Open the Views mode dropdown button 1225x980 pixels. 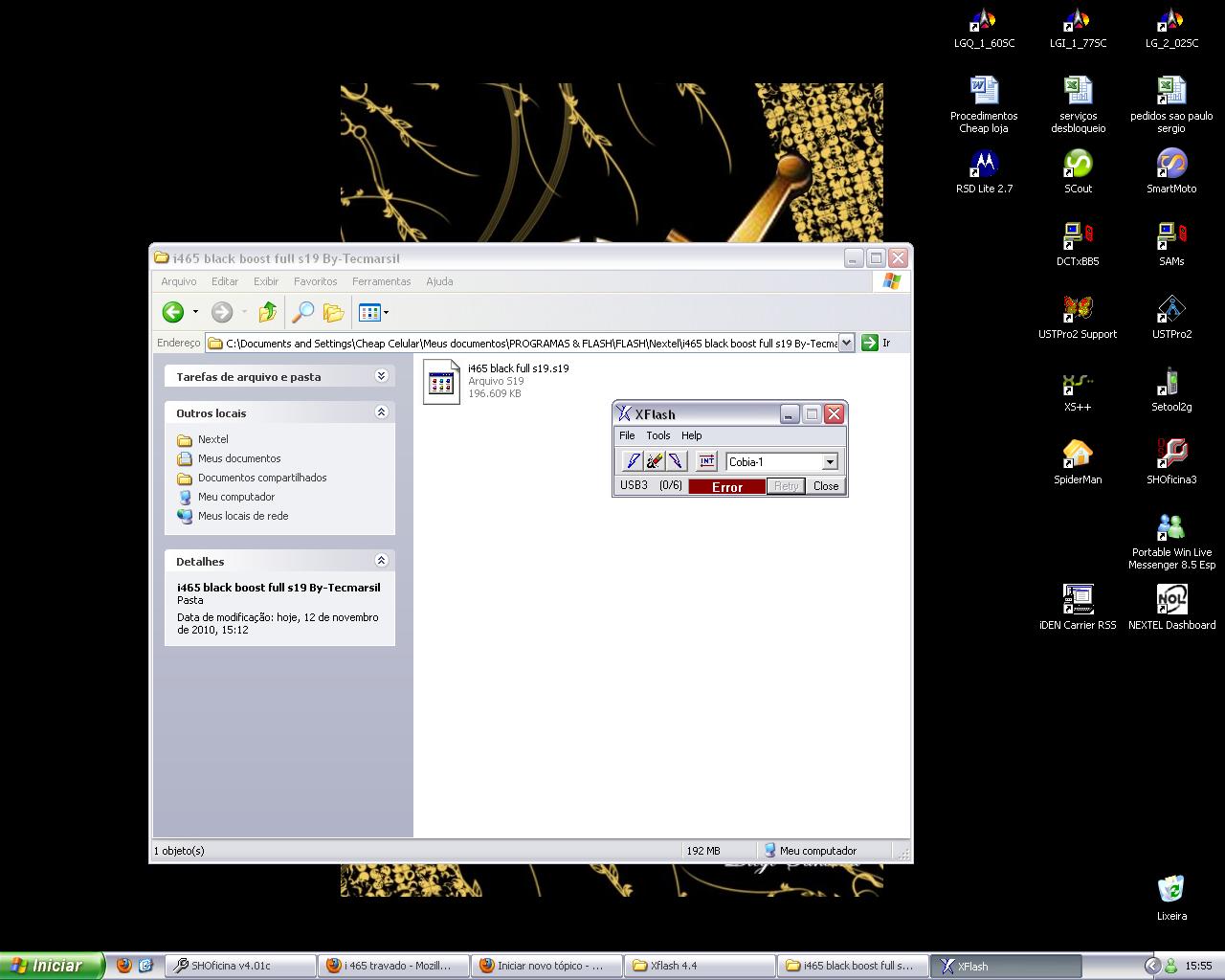point(372,312)
